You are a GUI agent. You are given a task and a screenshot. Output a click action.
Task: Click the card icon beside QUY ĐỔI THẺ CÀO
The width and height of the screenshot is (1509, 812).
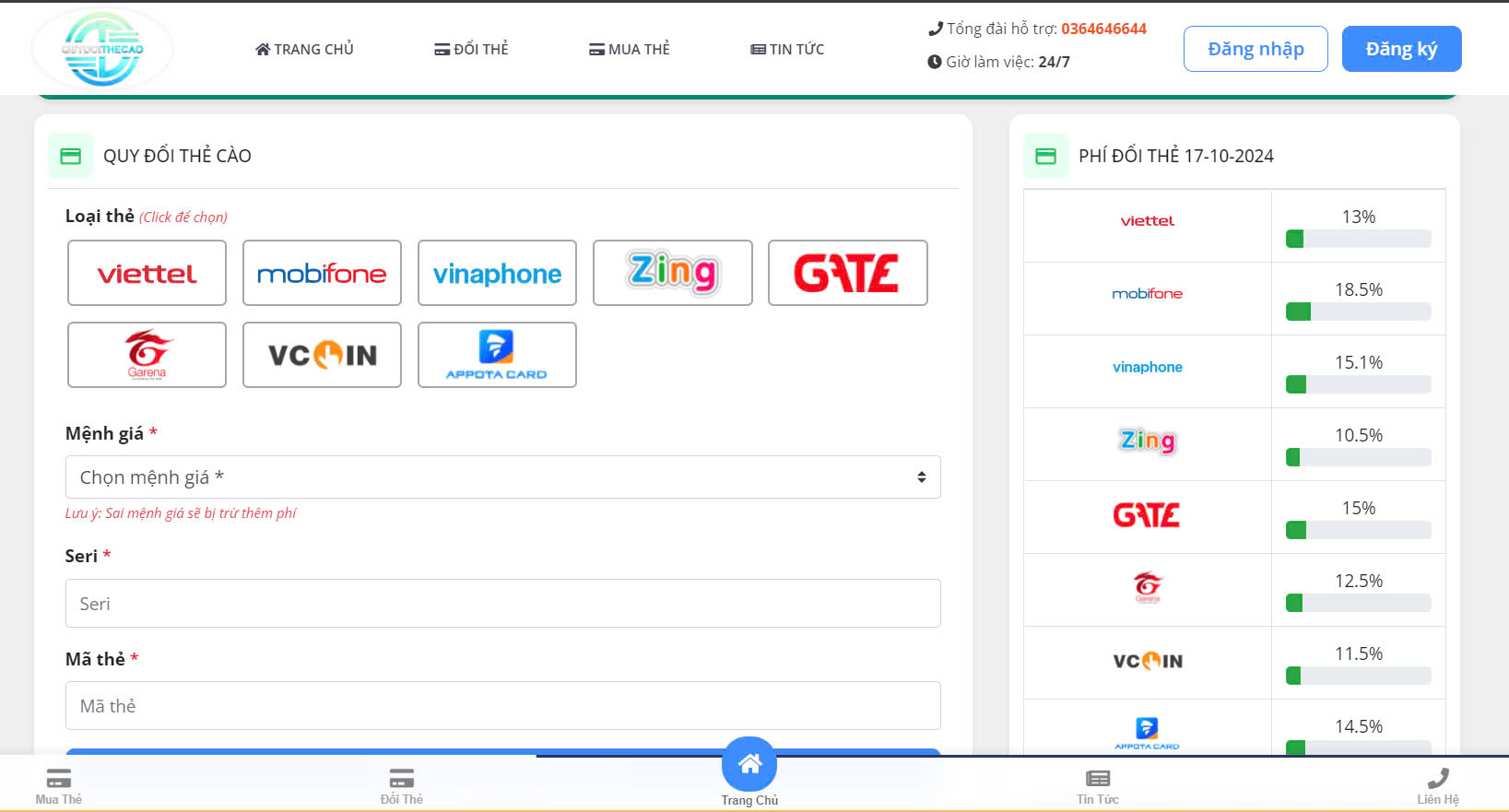tap(71, 156)
